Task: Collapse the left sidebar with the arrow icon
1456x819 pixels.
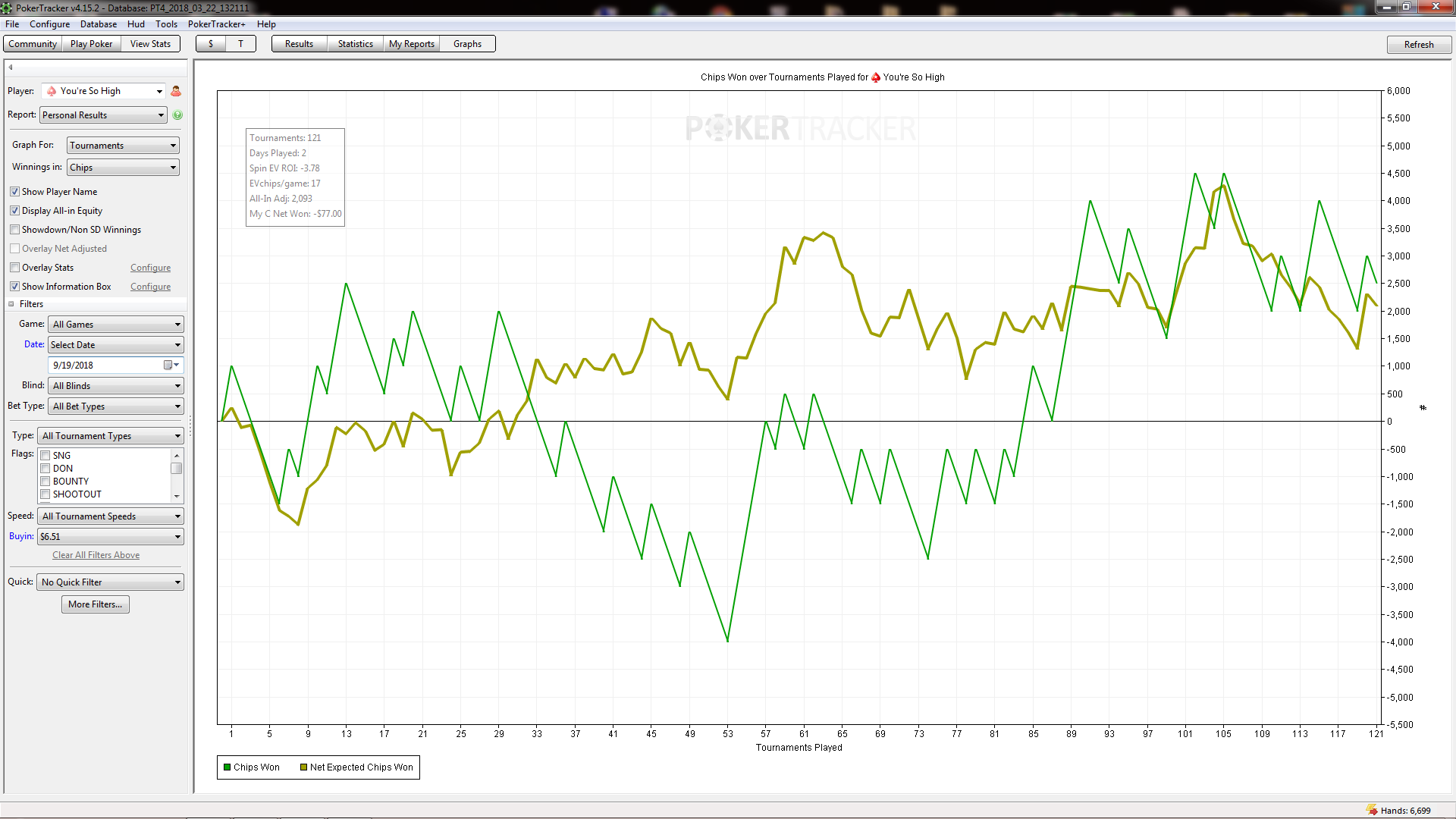Action: pyautogui.click(x=11, y=67)
